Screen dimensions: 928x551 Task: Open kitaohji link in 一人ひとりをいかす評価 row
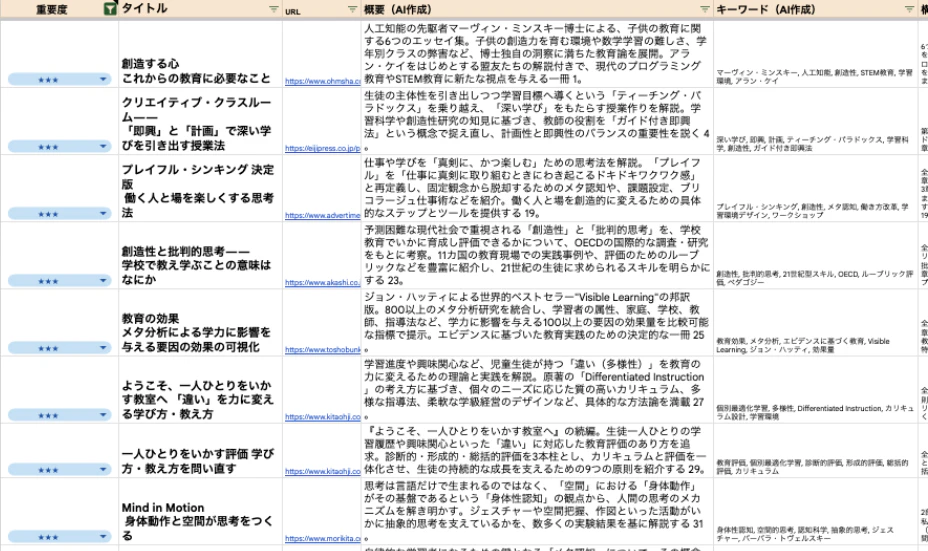pos(323,471)
